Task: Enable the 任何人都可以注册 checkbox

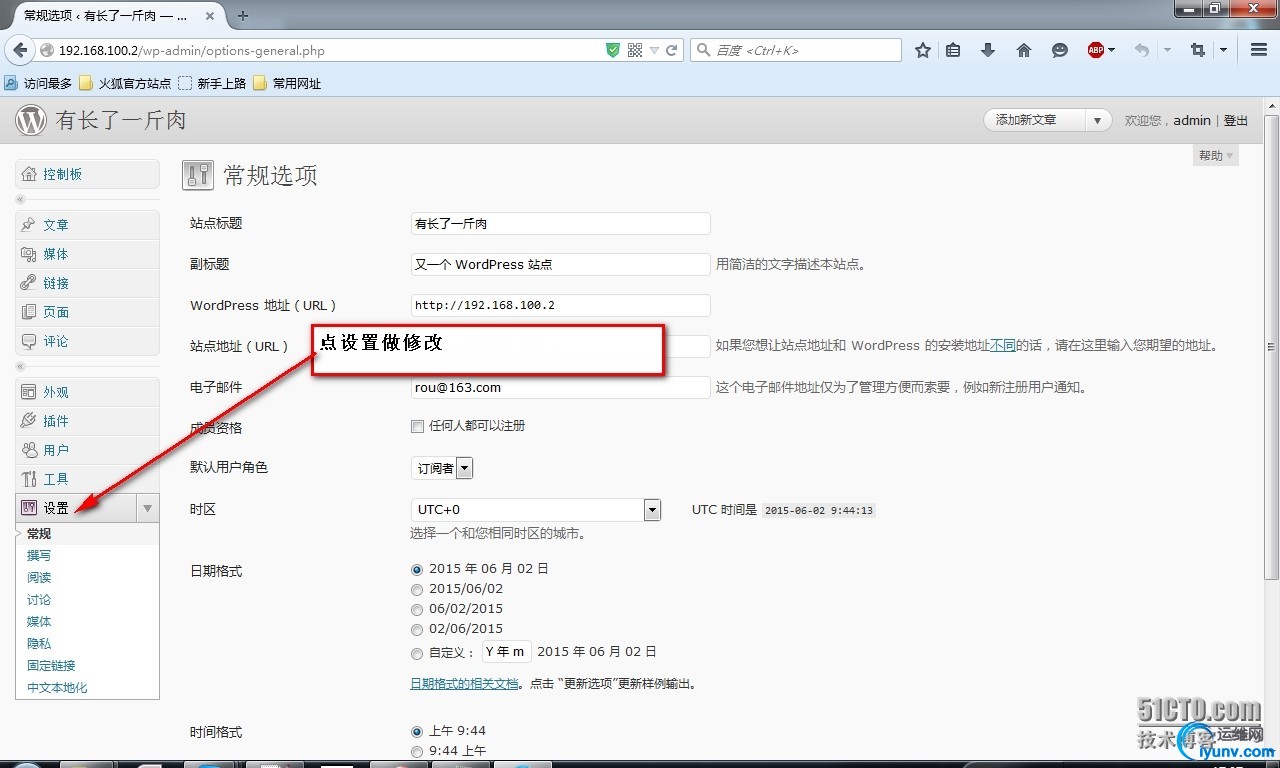Action: [417, 426]
